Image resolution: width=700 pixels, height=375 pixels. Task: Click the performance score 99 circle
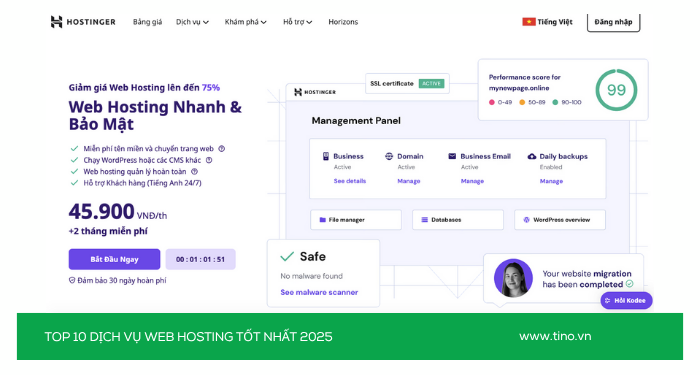617,90
